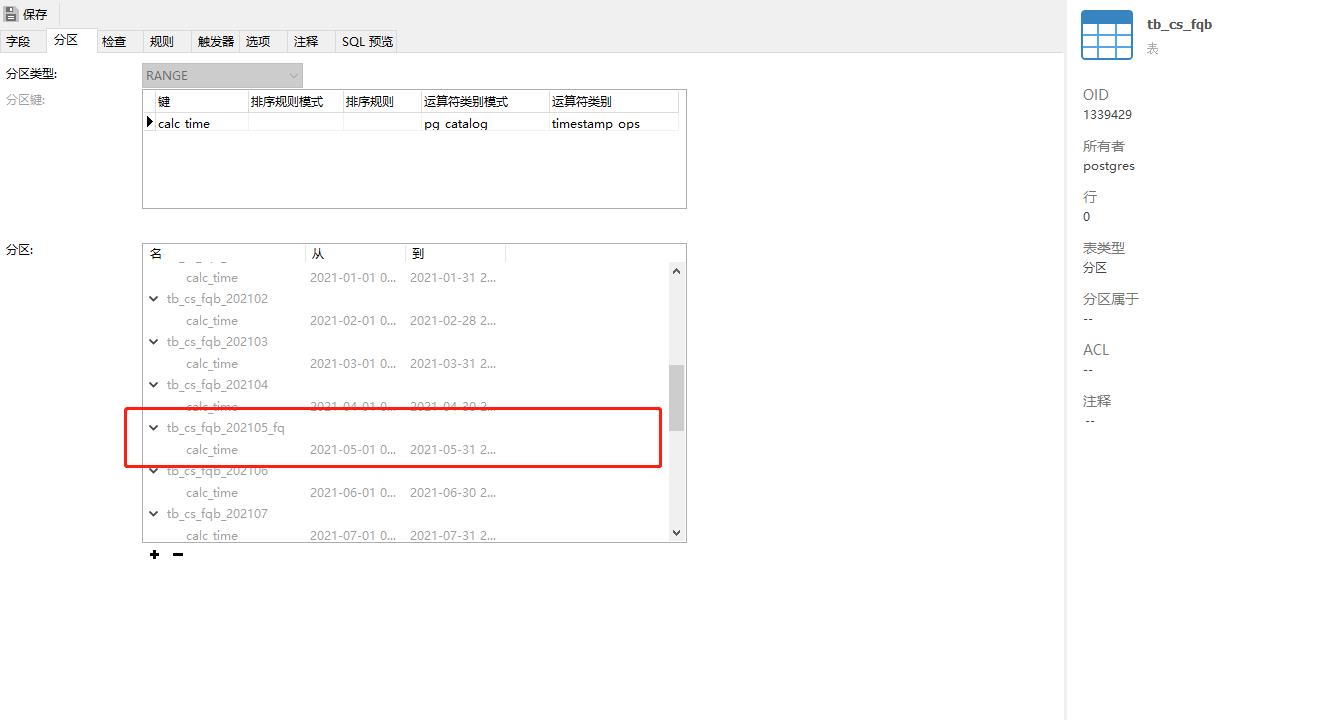The height and width of the screenshot is (720, 1323).
Task: Open the 分区类型 RANGE dropdown
Action: point(222,75)
